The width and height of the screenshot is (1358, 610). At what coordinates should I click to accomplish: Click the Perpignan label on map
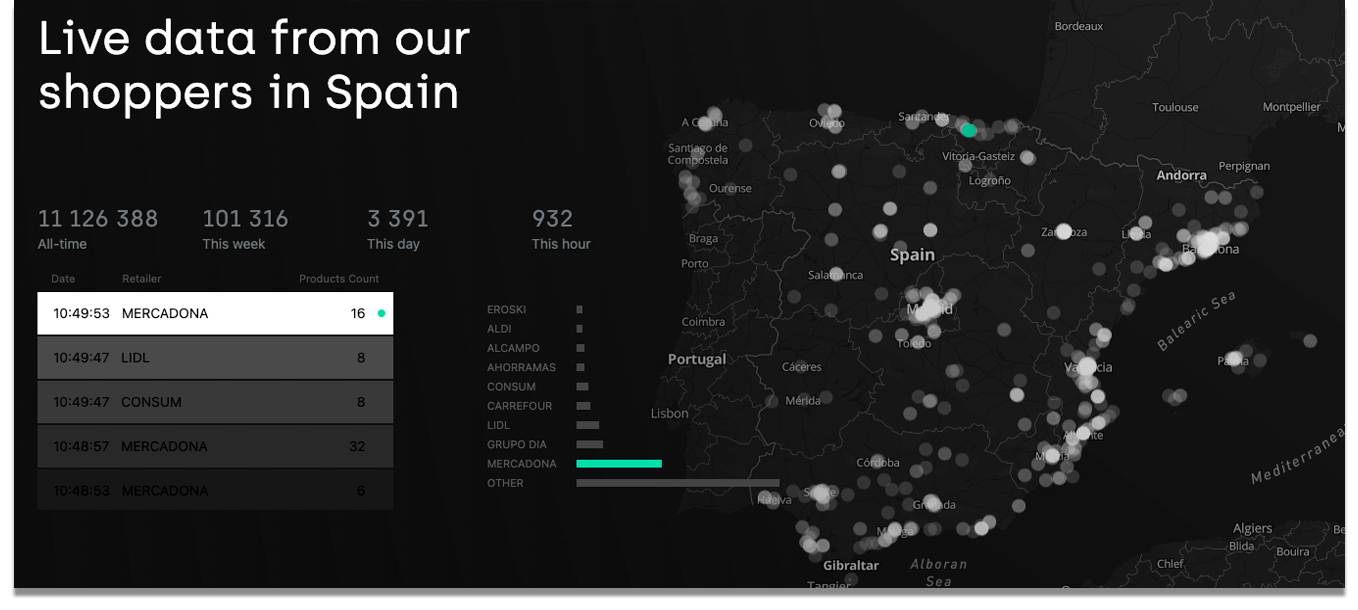(x=1244, y=166)
